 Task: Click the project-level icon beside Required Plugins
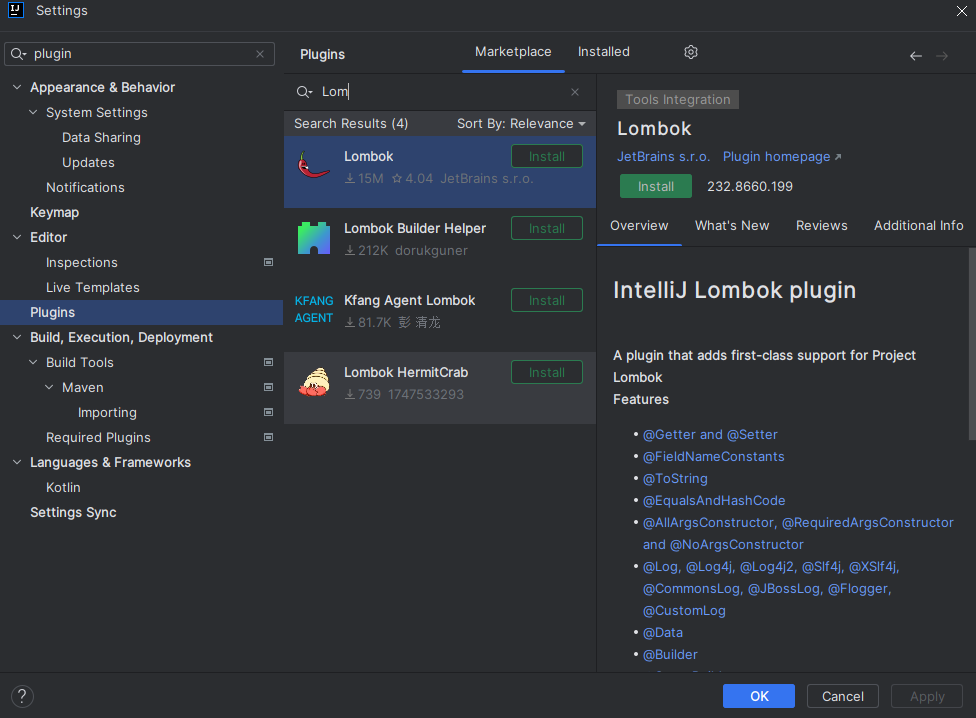[x=268, y=437]
